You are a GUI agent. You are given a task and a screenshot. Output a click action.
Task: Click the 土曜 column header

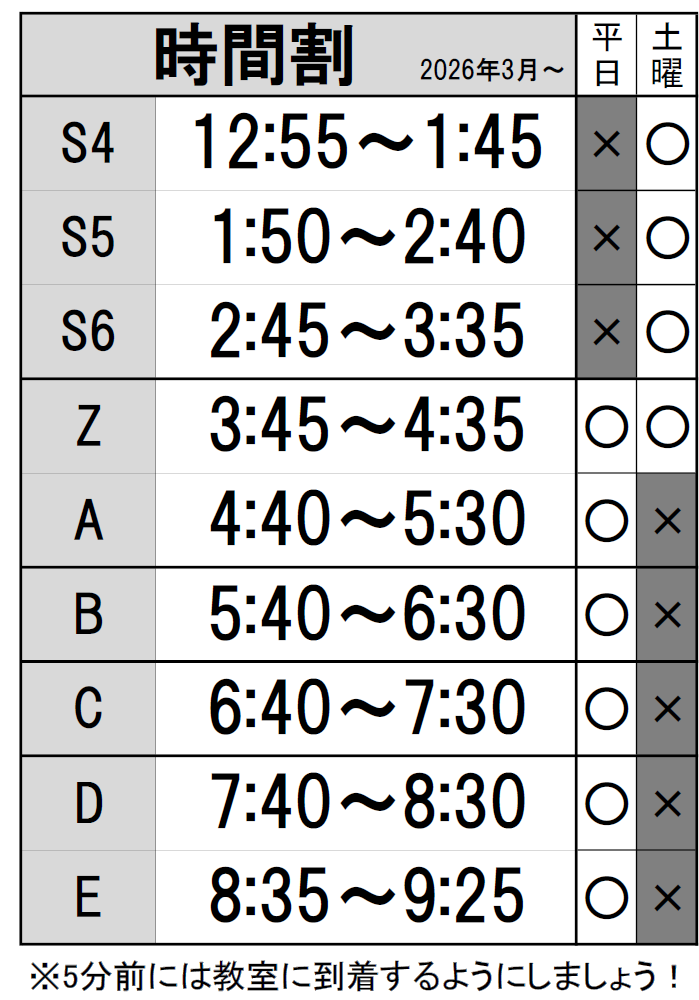click(x=666, y=56)
